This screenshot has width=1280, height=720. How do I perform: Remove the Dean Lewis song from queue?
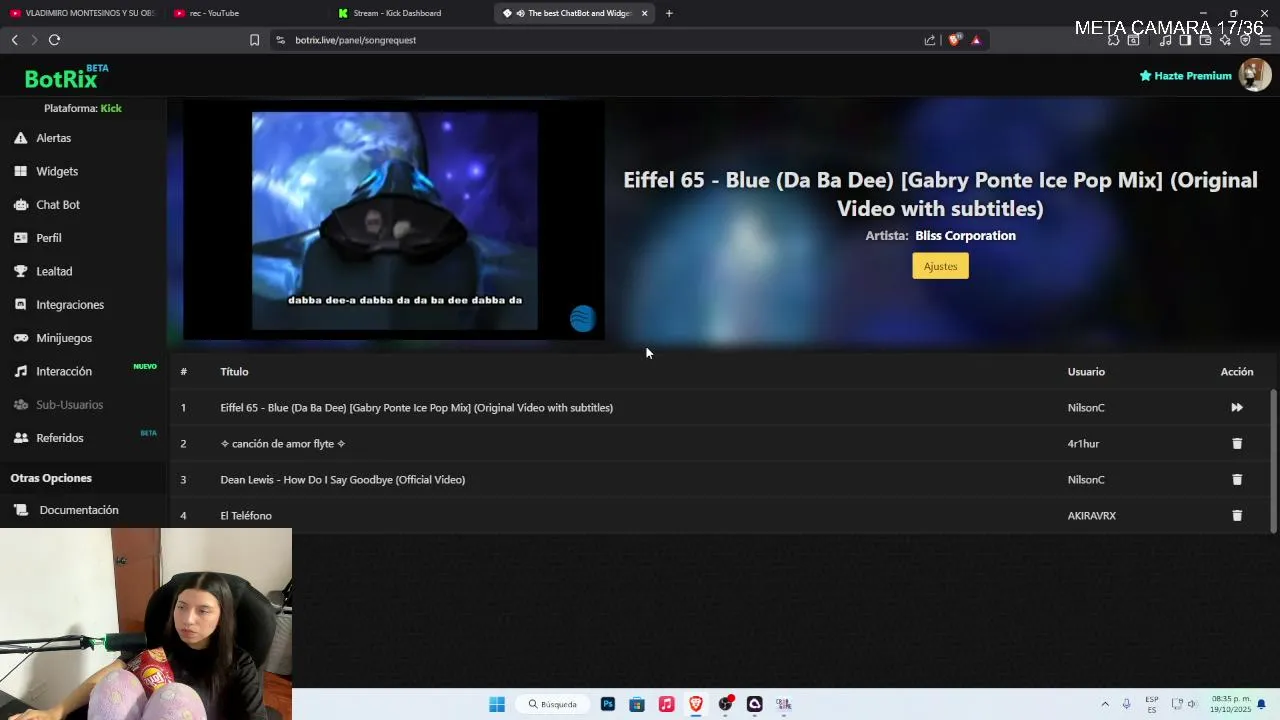[1237, 480]
